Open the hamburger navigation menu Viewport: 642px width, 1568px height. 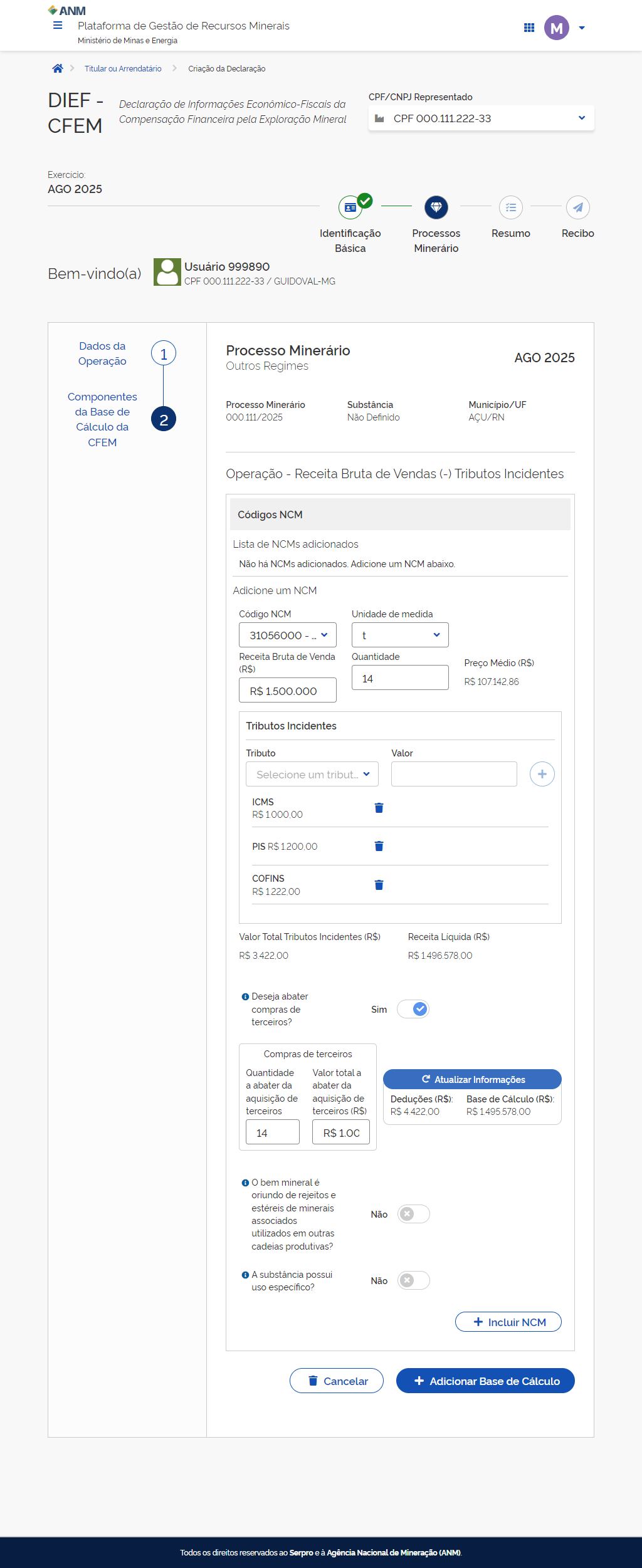point(58,26)
